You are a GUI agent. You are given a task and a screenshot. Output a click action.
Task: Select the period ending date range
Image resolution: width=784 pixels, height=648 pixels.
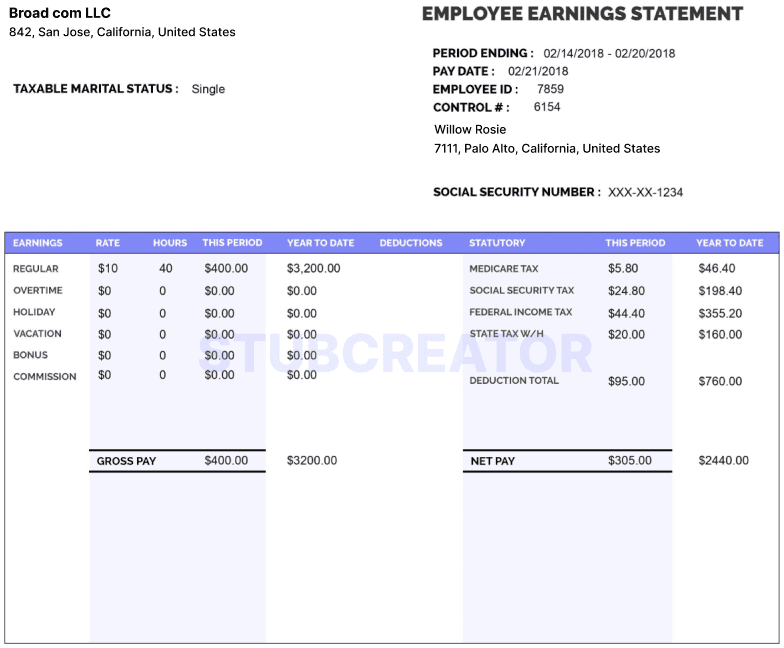coord(609,53)
